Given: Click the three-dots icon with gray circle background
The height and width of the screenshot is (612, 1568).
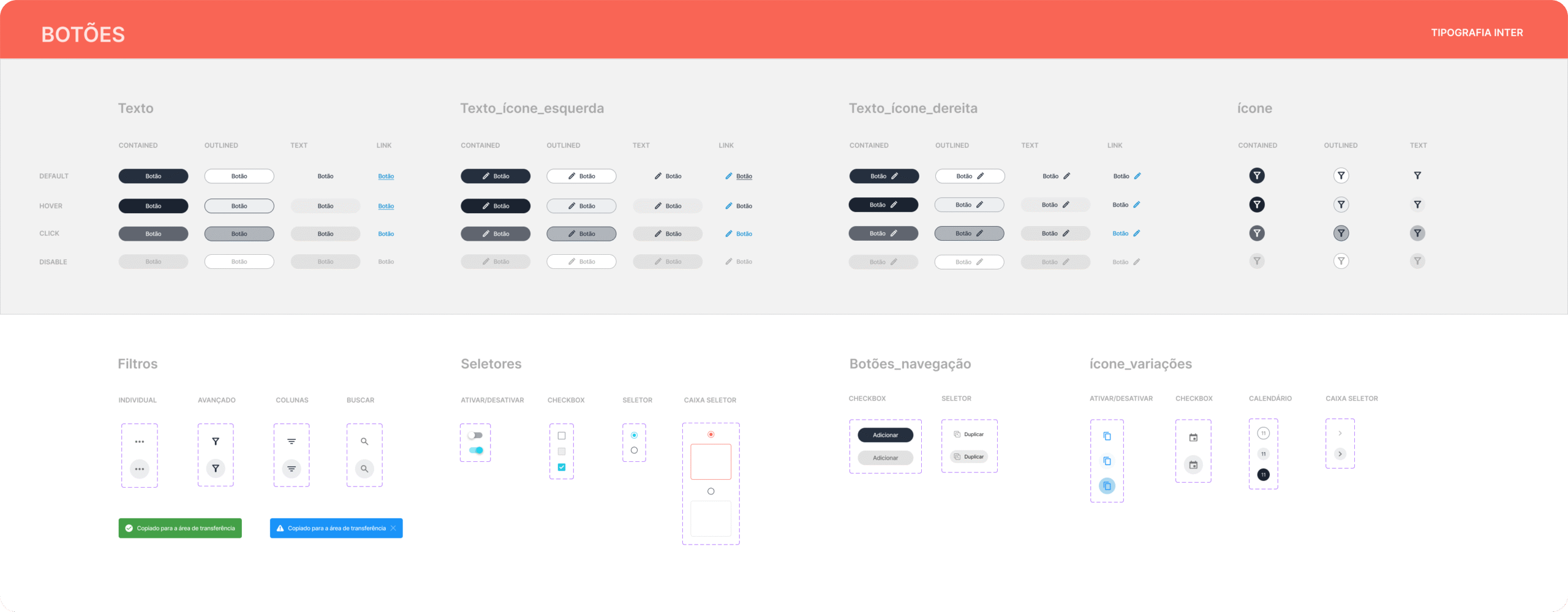Looking at the screenshot, I should coord(140,469).
